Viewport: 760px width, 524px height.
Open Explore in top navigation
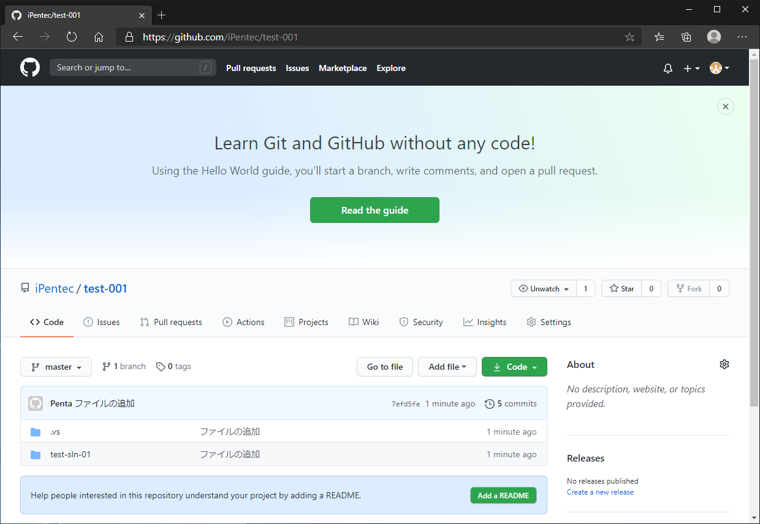391,68
